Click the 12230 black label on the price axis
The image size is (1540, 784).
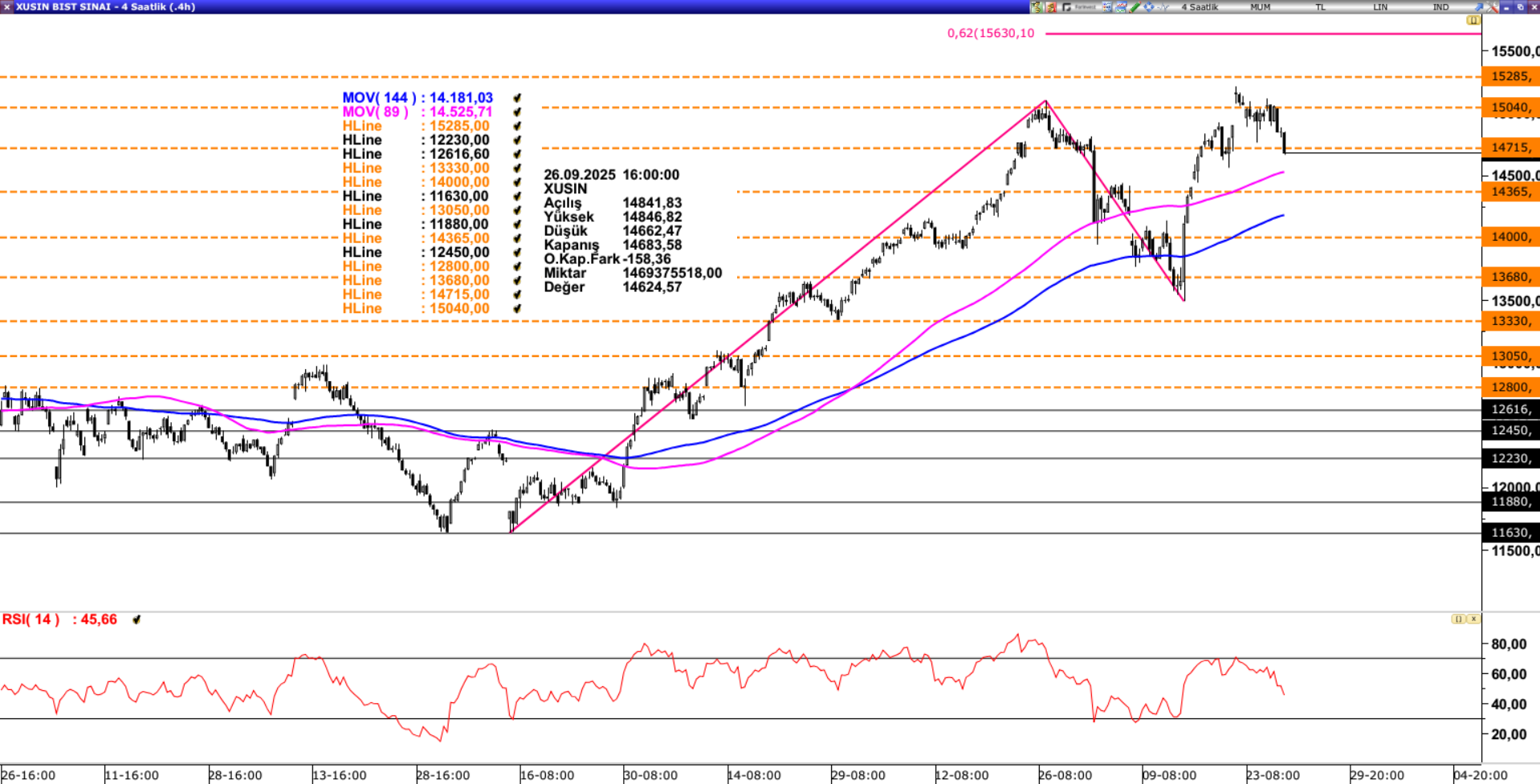point(1509,458)
